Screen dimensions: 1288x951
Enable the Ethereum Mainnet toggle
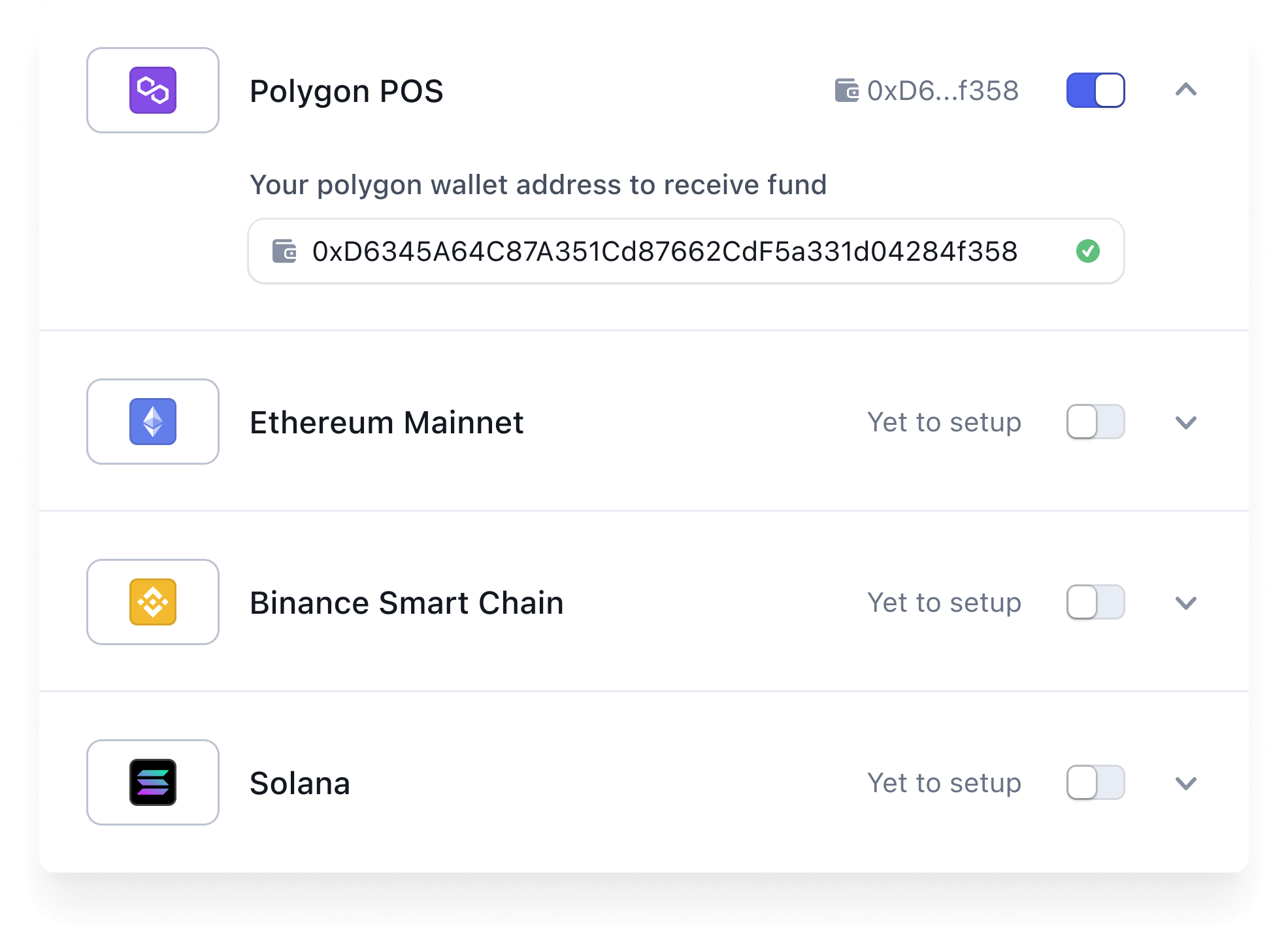click(1095, 422)
